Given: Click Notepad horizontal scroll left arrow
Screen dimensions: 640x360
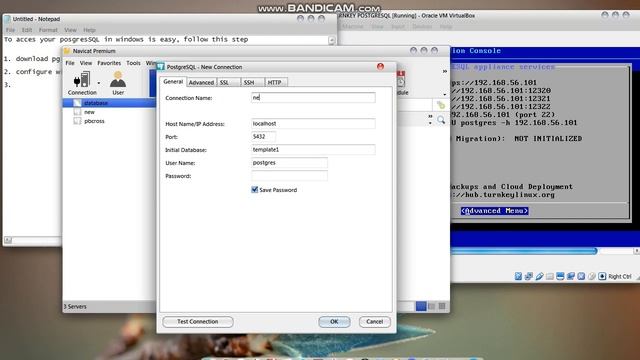Looking at the screenshot, I should [8, 240].
